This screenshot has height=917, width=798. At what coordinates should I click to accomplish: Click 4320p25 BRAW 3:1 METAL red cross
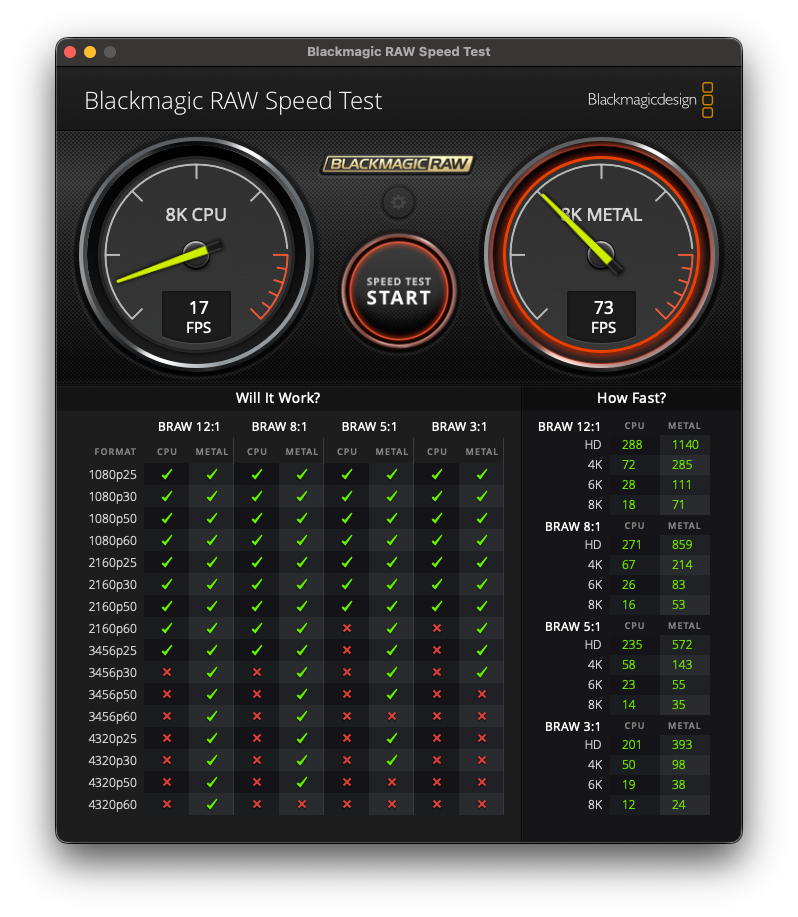pos(482,738)
